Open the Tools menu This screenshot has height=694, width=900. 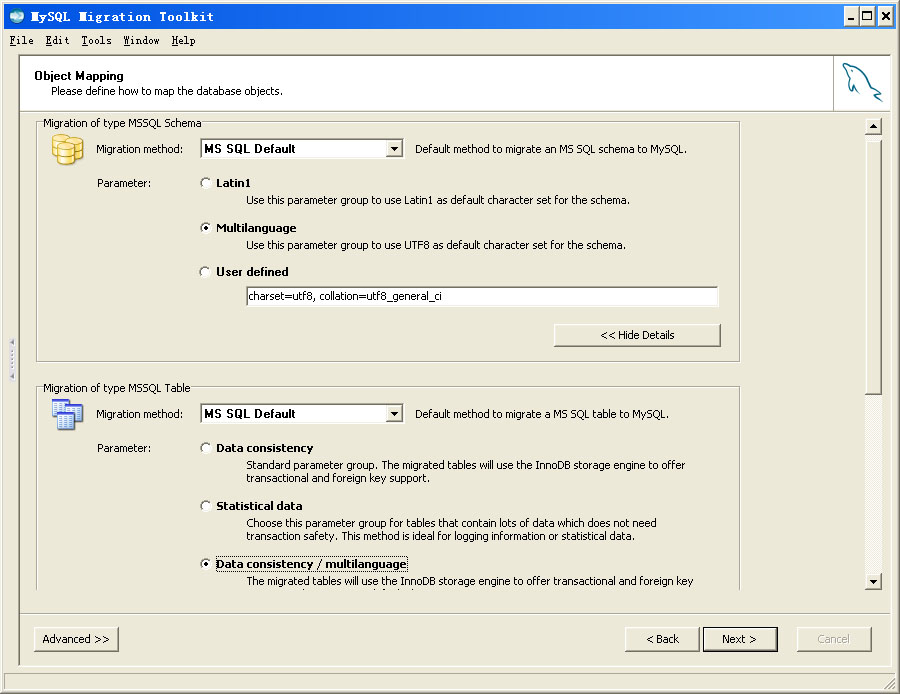95,40
